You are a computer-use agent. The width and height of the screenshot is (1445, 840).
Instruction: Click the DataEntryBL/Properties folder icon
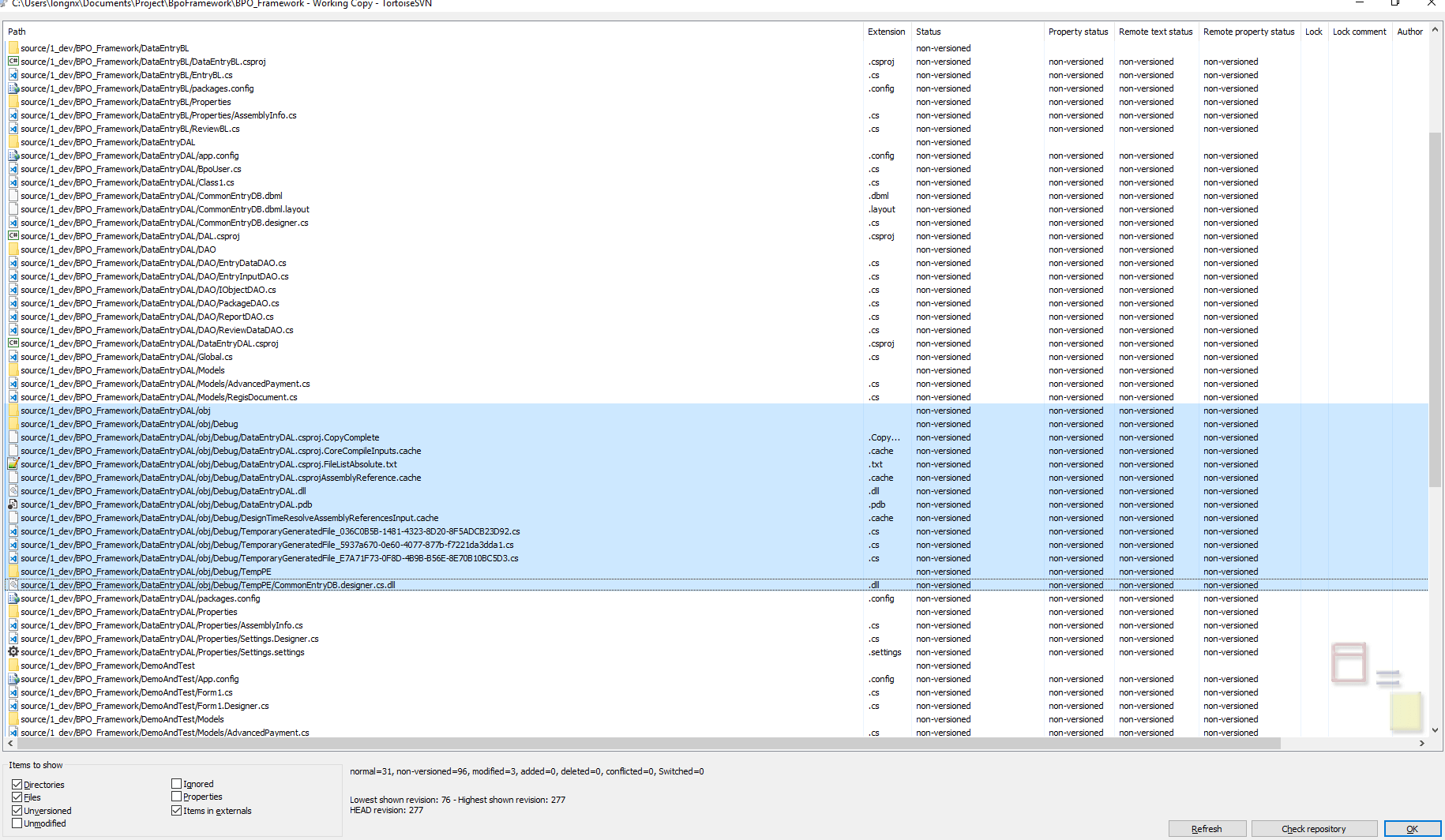coord(13,102)
